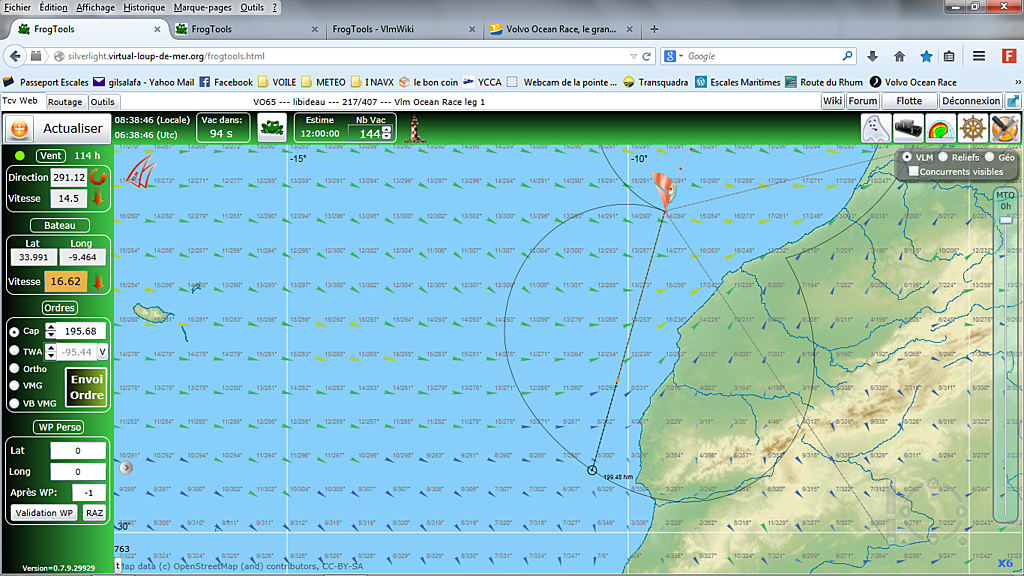Image resolution: width=1024 pixels, height=576 pixels.
Task: Open the Flotte button
Action: point(909,101)
